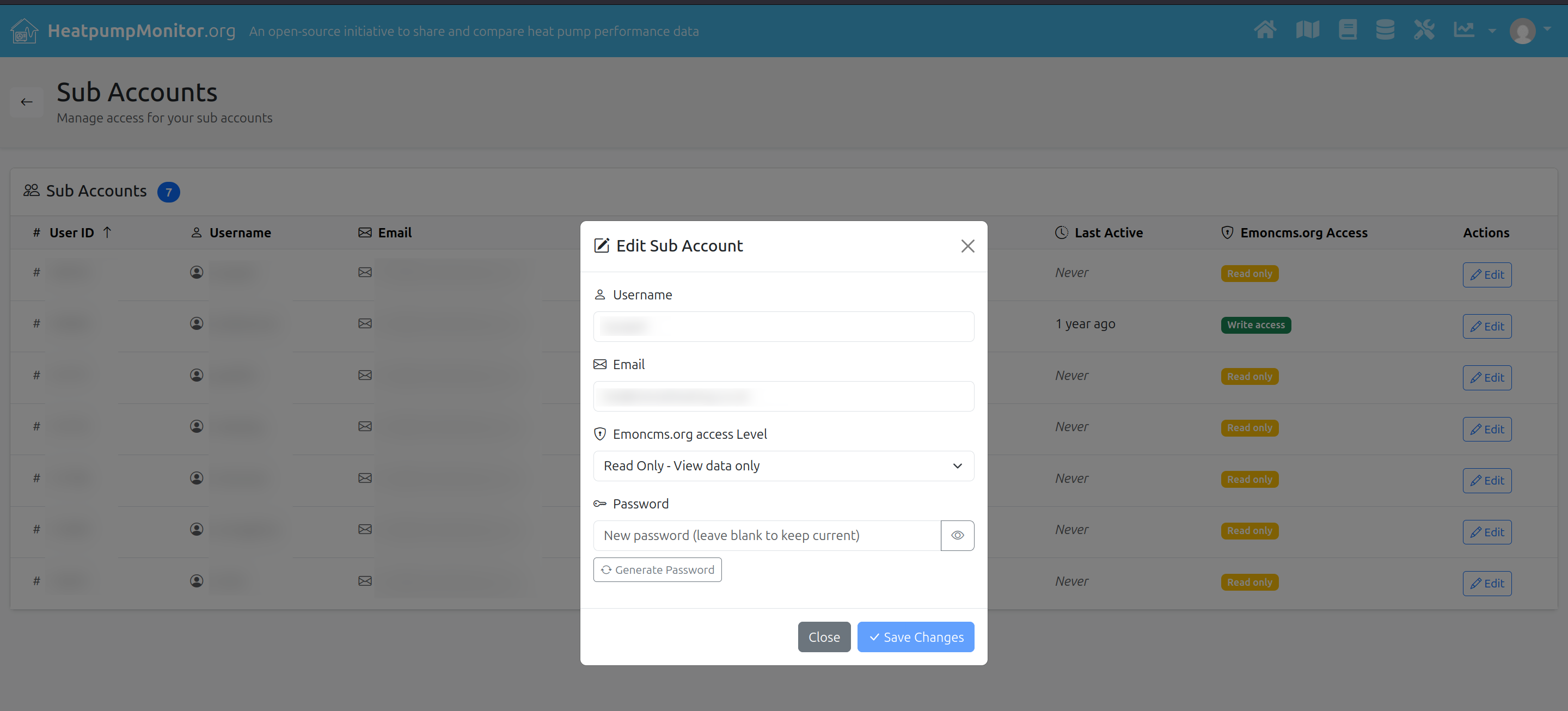Open the map view icon
This screenshot has width=1568, height=711.
coord(1307,30)
